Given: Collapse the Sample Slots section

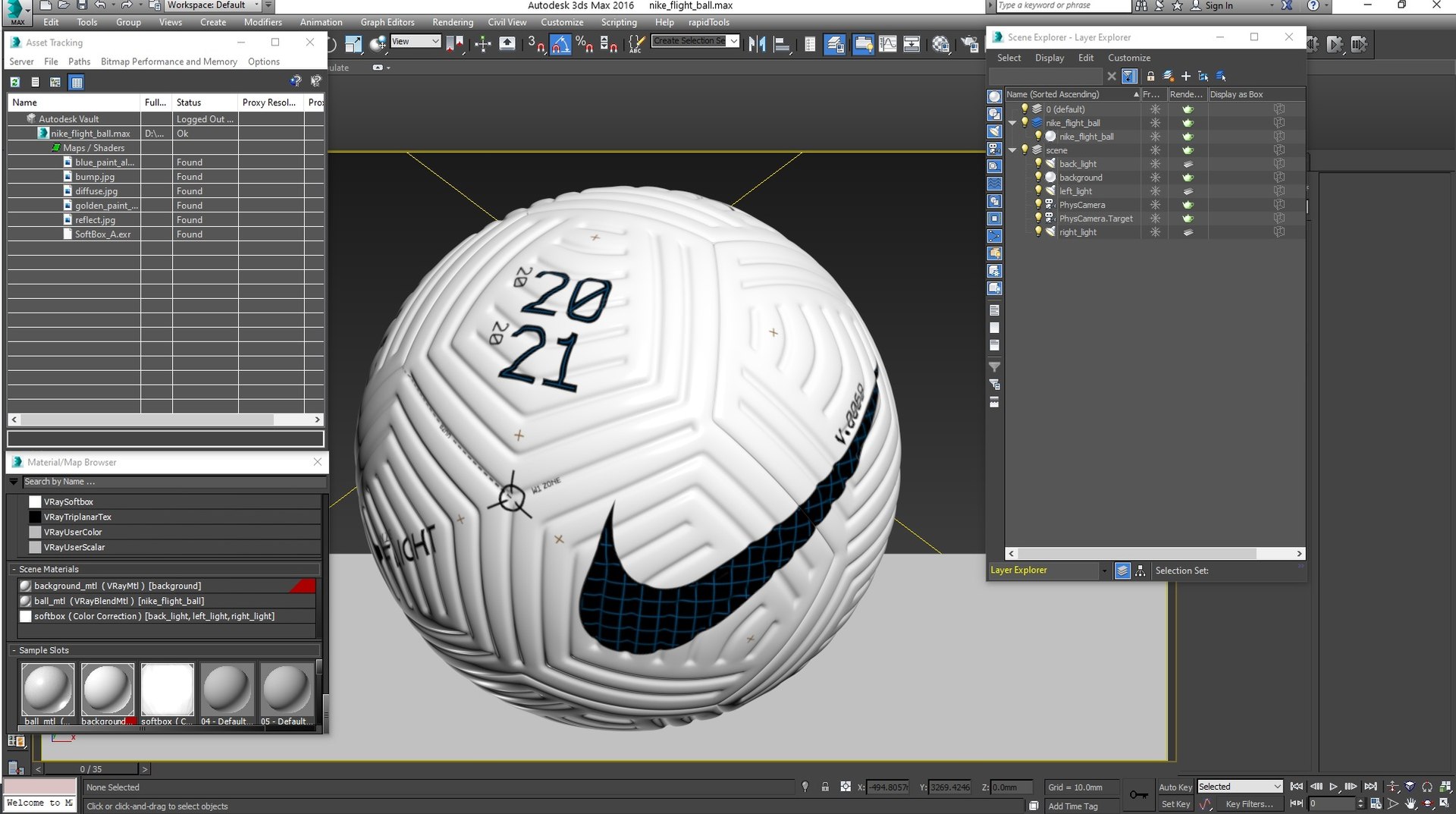Looking at the screenshot, I should click(x=14, y=650).
